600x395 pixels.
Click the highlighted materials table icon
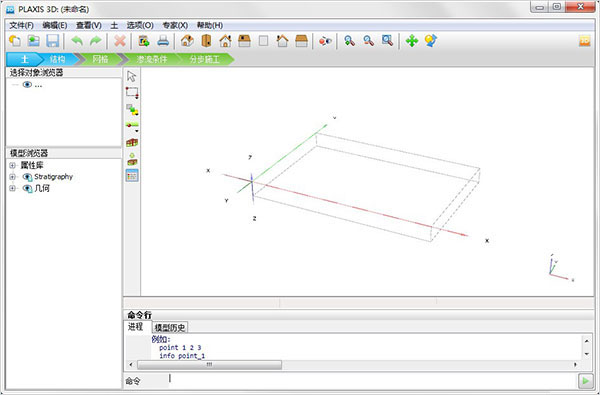click(132, 176)
